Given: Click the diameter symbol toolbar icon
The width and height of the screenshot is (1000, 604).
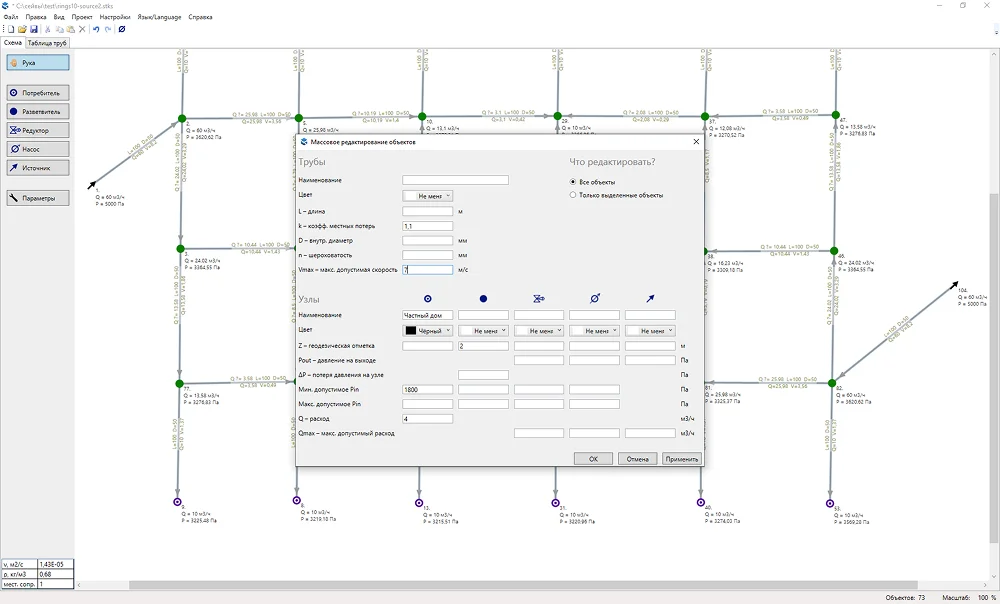Looking at the screenshot, I should click(x=122, y=30).
